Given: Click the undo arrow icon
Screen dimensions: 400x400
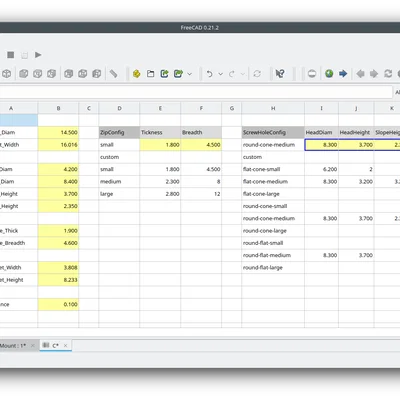Looking at the screenshot, I should [x=209, y=74].
